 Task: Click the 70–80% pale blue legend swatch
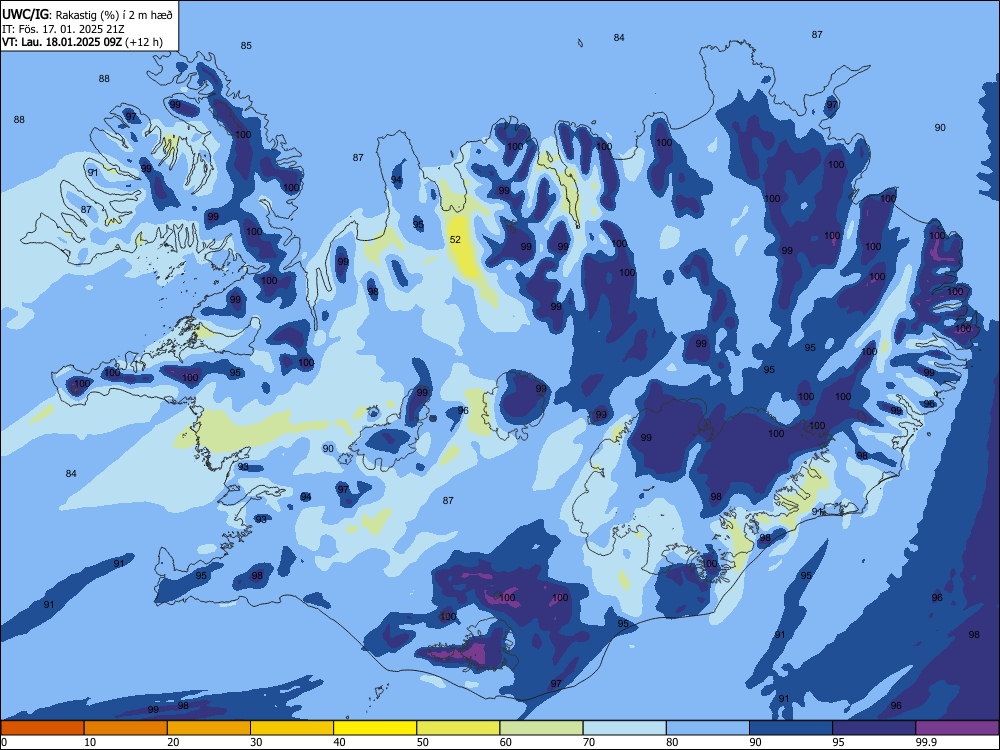(624, 728)
